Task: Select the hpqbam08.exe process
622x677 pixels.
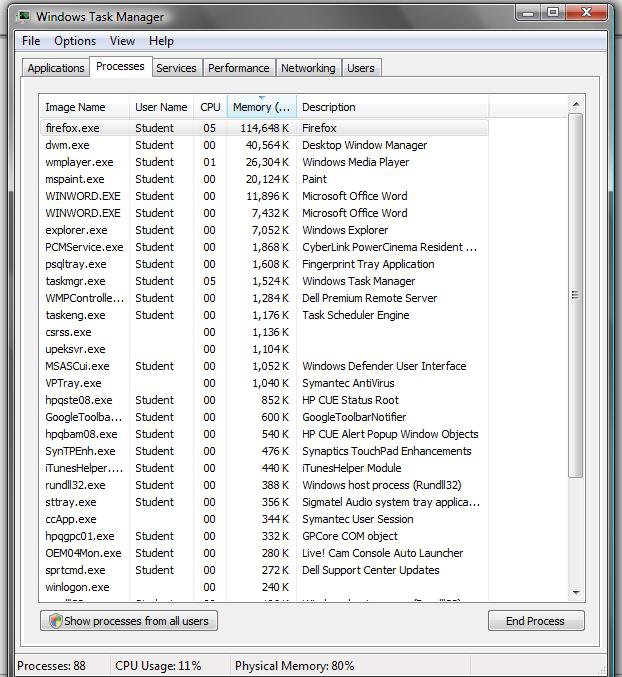Action: point(264,434)
